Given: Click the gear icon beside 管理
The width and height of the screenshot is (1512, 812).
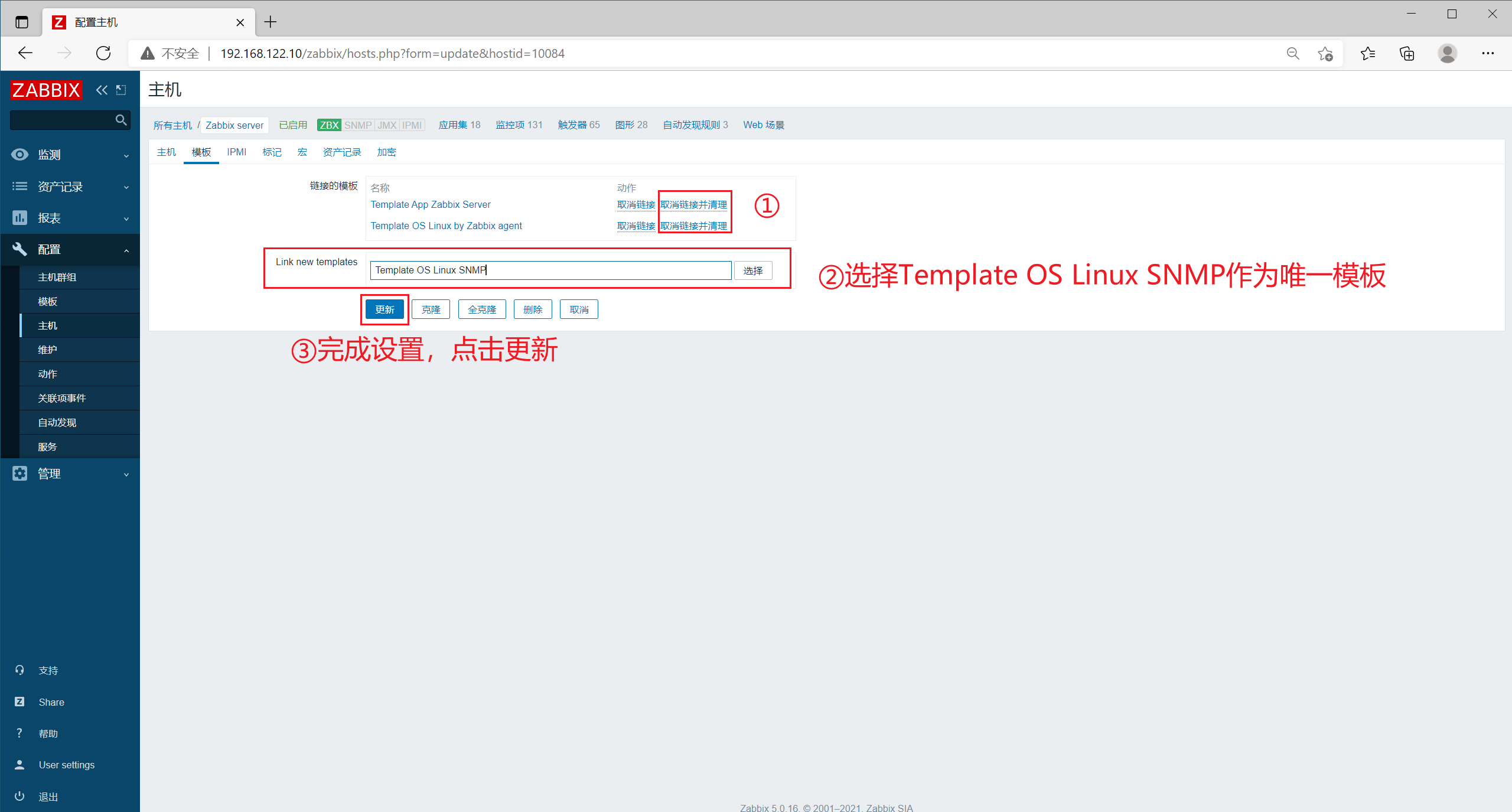Looking at the screenshot, I should [19, 473].
